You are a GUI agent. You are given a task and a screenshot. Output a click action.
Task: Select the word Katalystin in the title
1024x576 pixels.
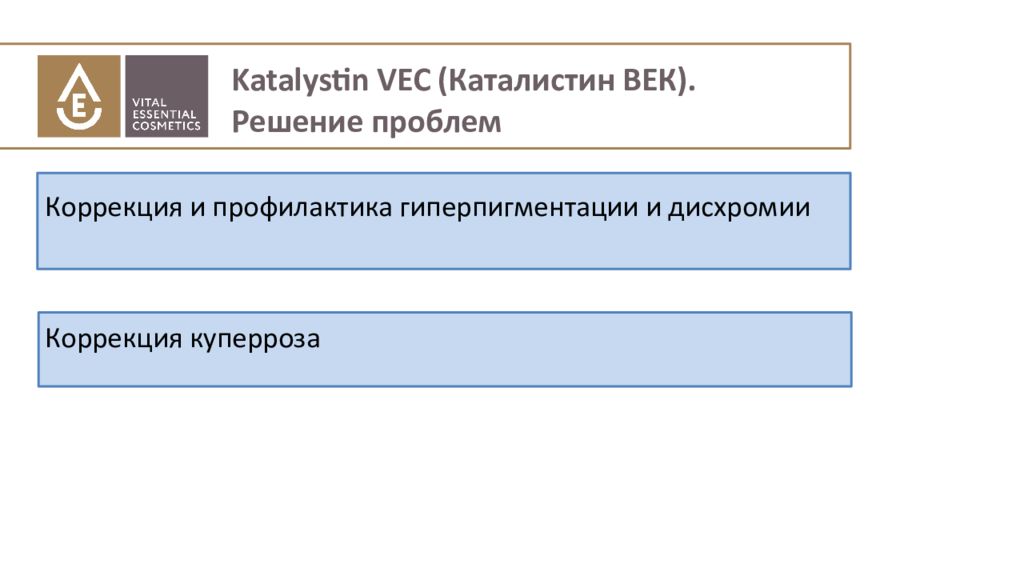click(x=300, y=81)
